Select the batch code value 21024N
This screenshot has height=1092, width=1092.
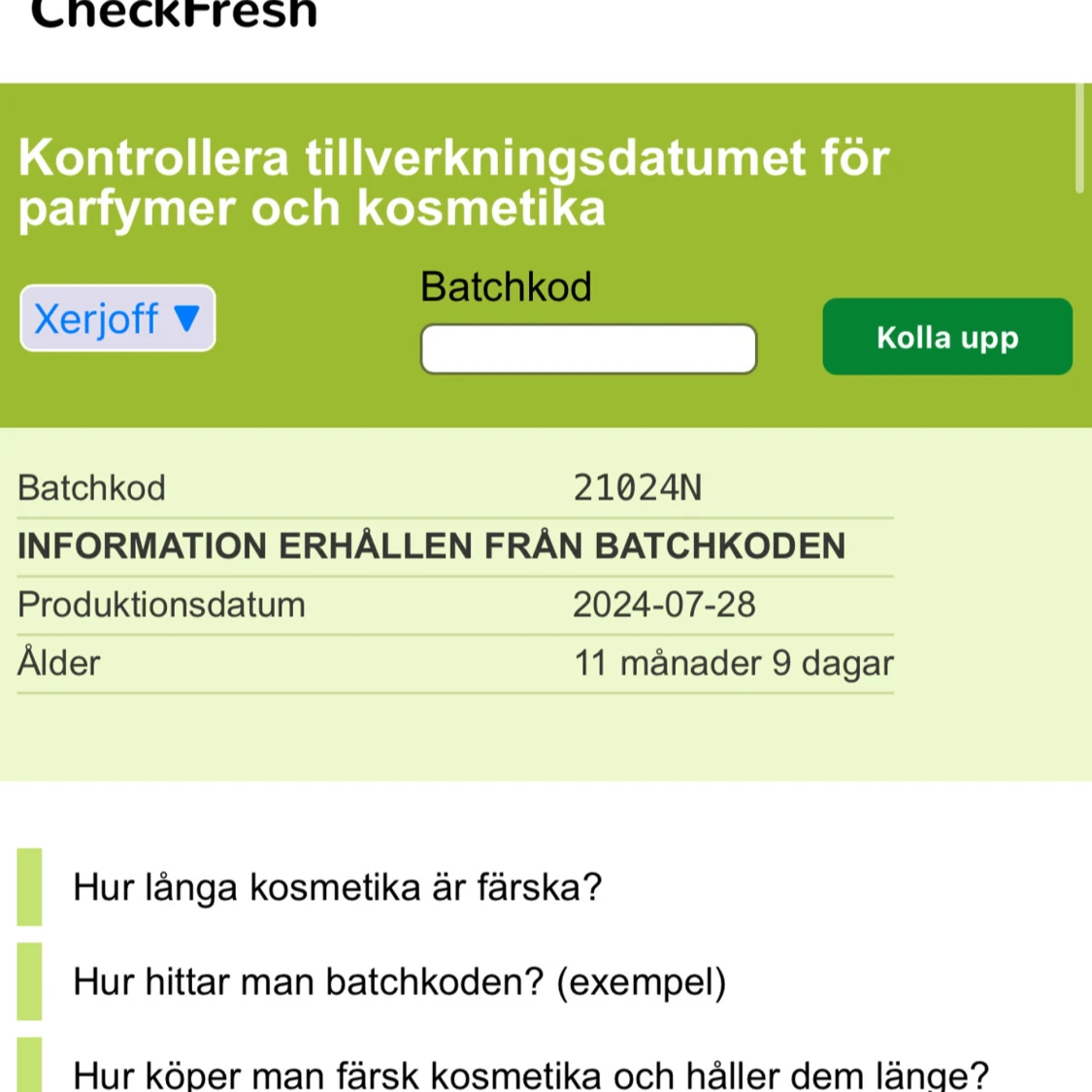click(637, 488)
